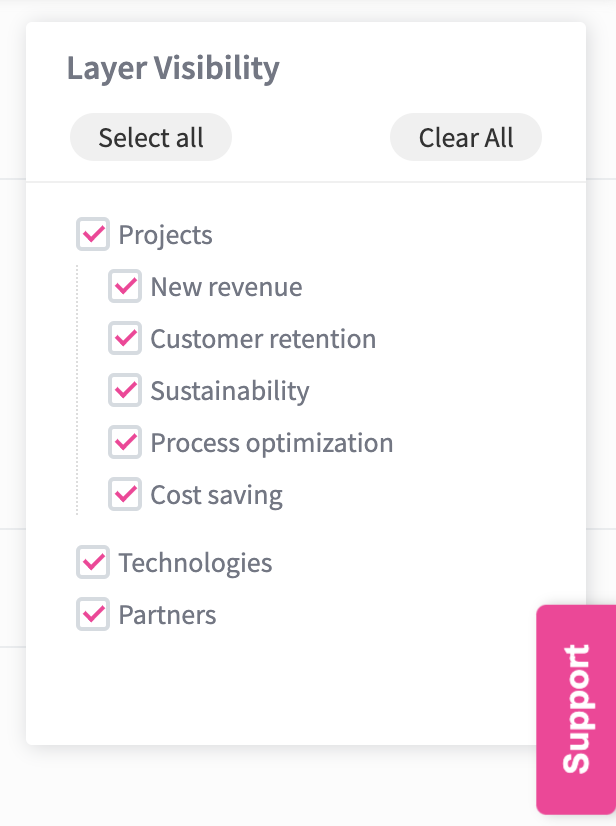Click the Process optimization label text
616x826 pixels.
point(272,443)
